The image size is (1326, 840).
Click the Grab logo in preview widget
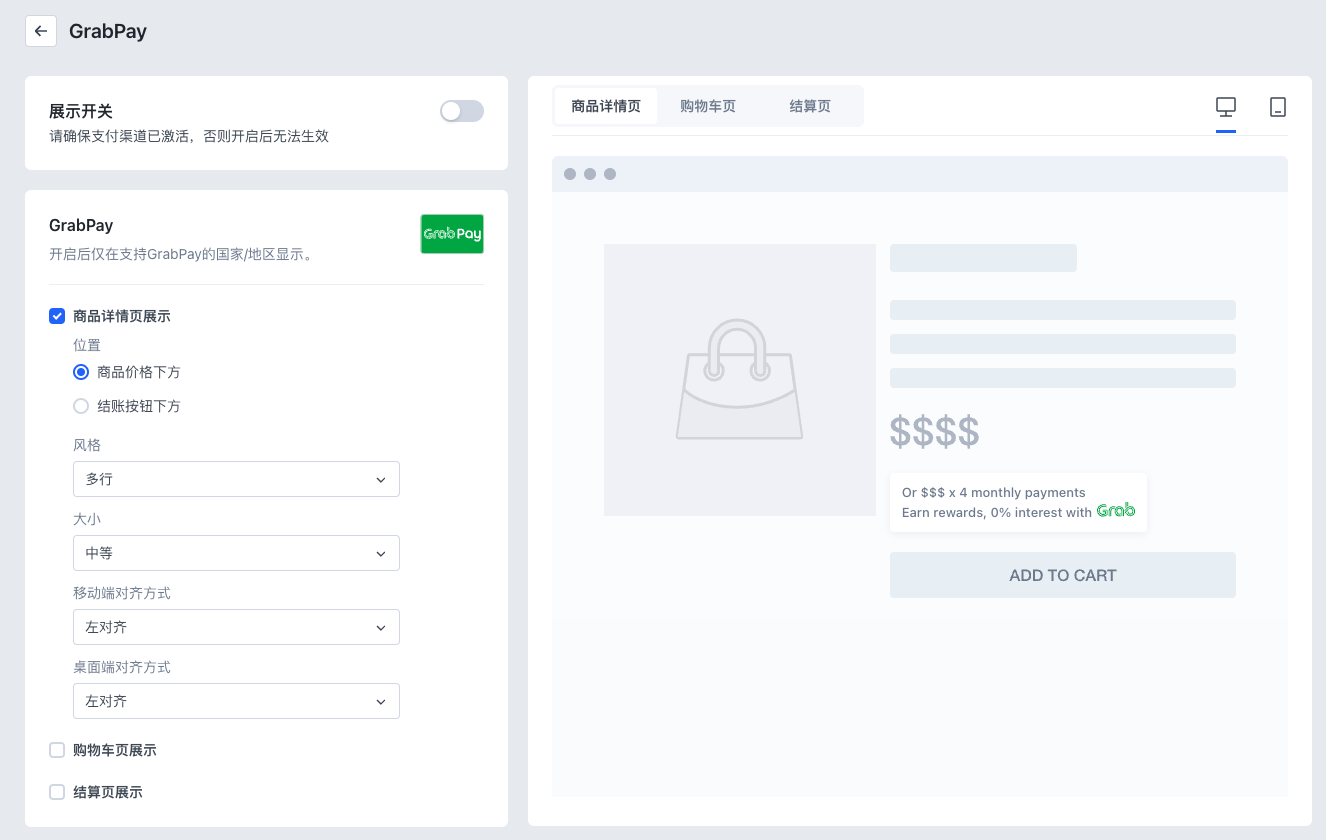pyautogui.click(x=1116, y=511)
